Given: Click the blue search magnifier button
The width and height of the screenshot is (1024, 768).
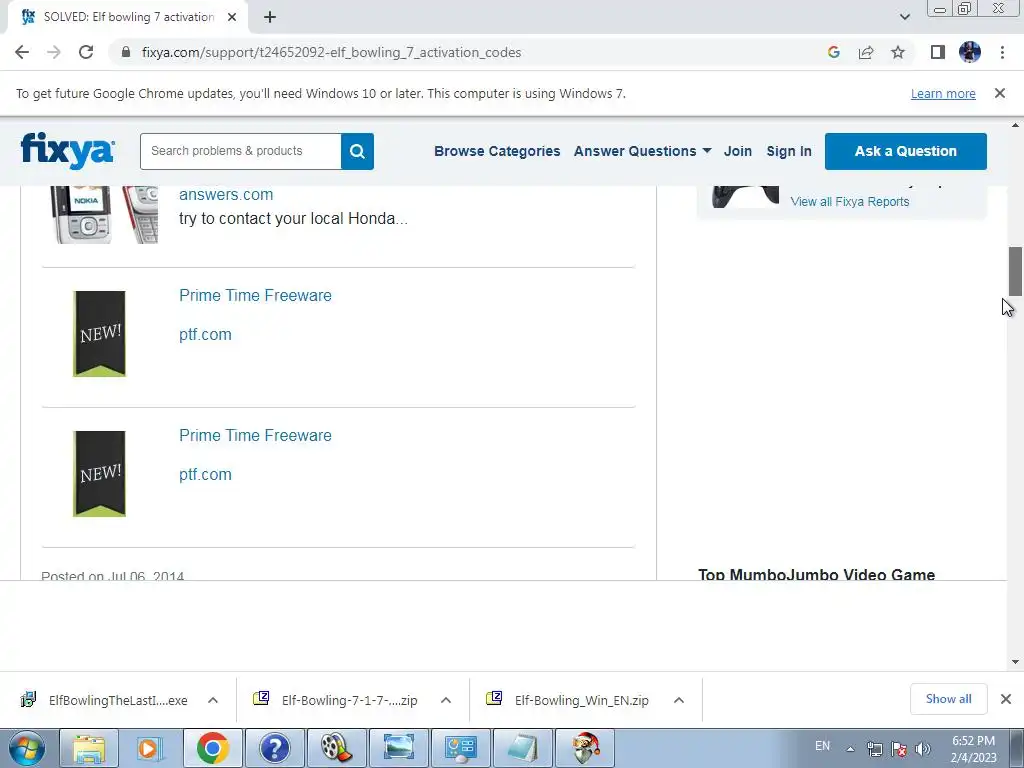Looking at the screenshot, I should pos(357,151).
